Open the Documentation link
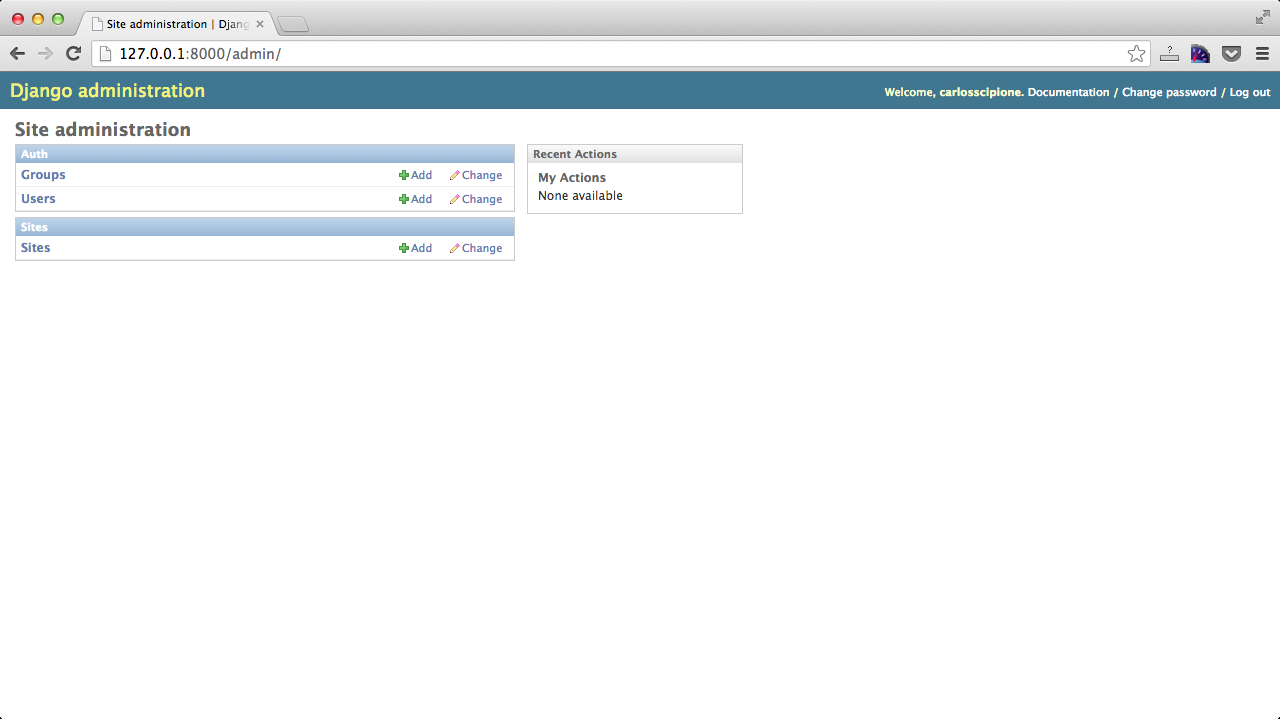 (x=1068, y=92)
